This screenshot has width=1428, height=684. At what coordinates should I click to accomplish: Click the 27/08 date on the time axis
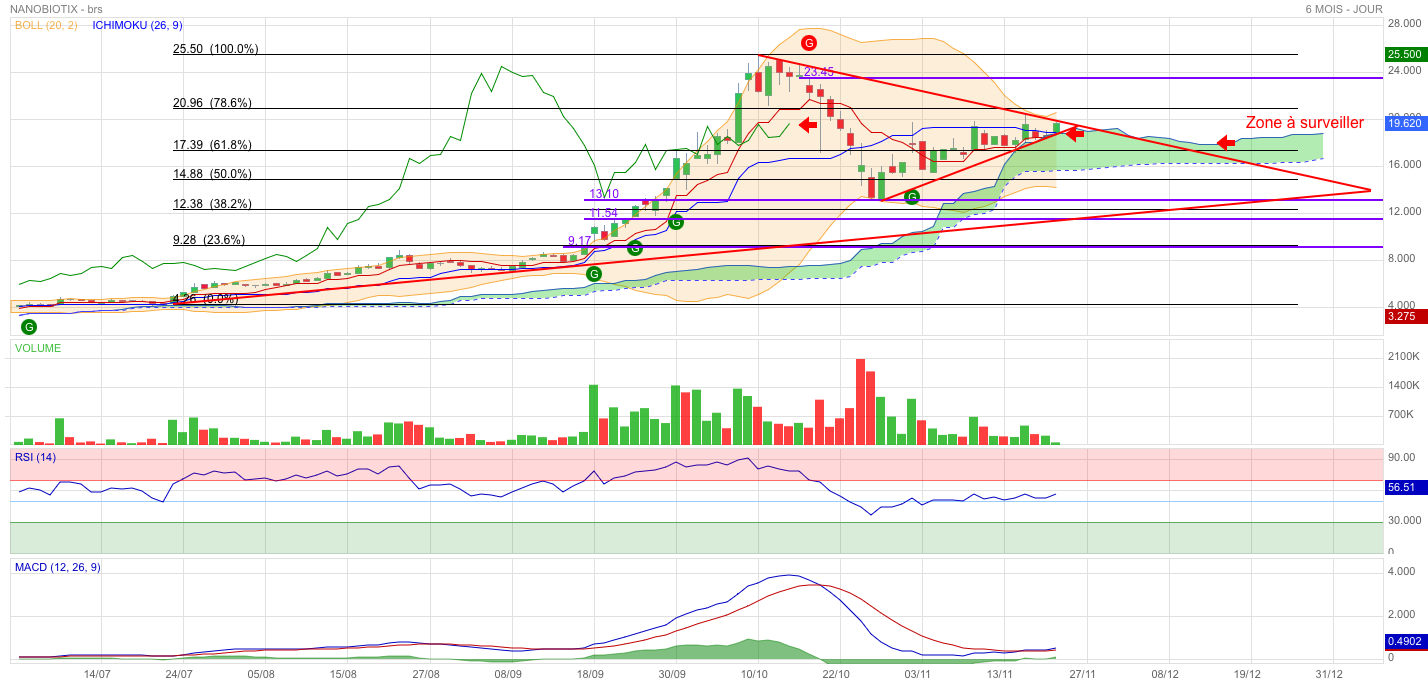click(426, 674)
